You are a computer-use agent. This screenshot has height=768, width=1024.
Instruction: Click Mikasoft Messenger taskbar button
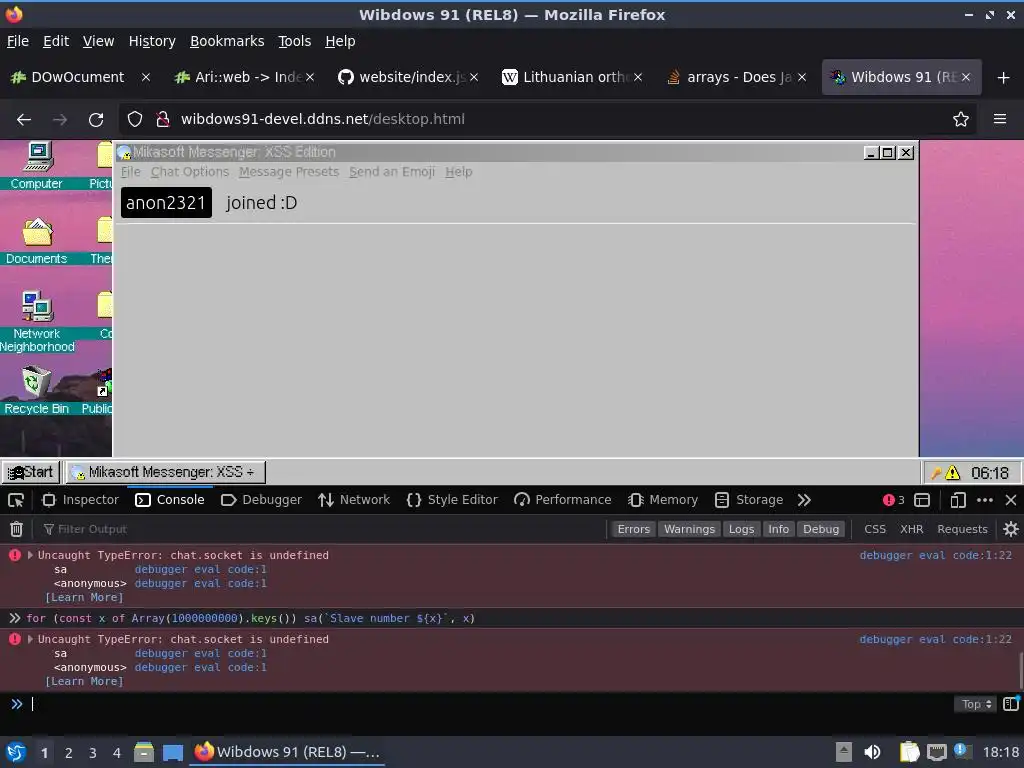165,472
